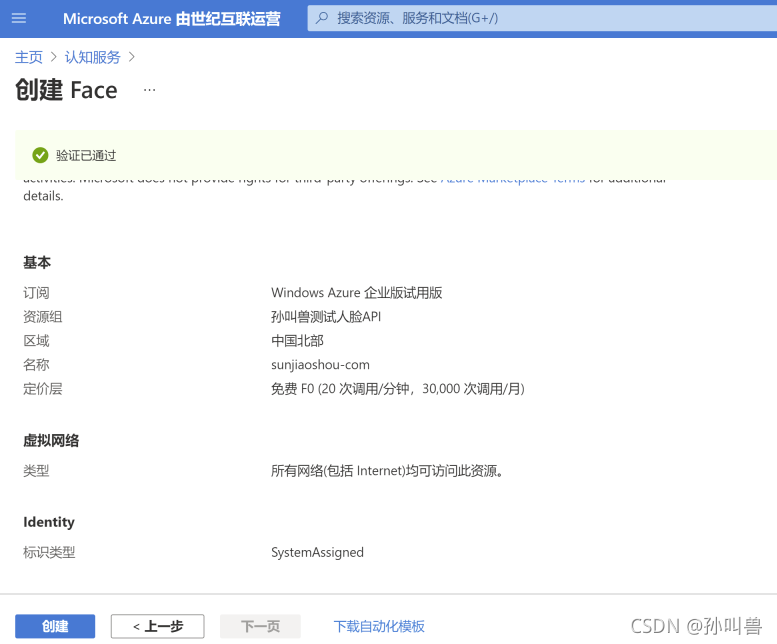Viewport: 777px width, 644px height.
Task: Click the Identity section heading
Action: (x=49, y=522)
